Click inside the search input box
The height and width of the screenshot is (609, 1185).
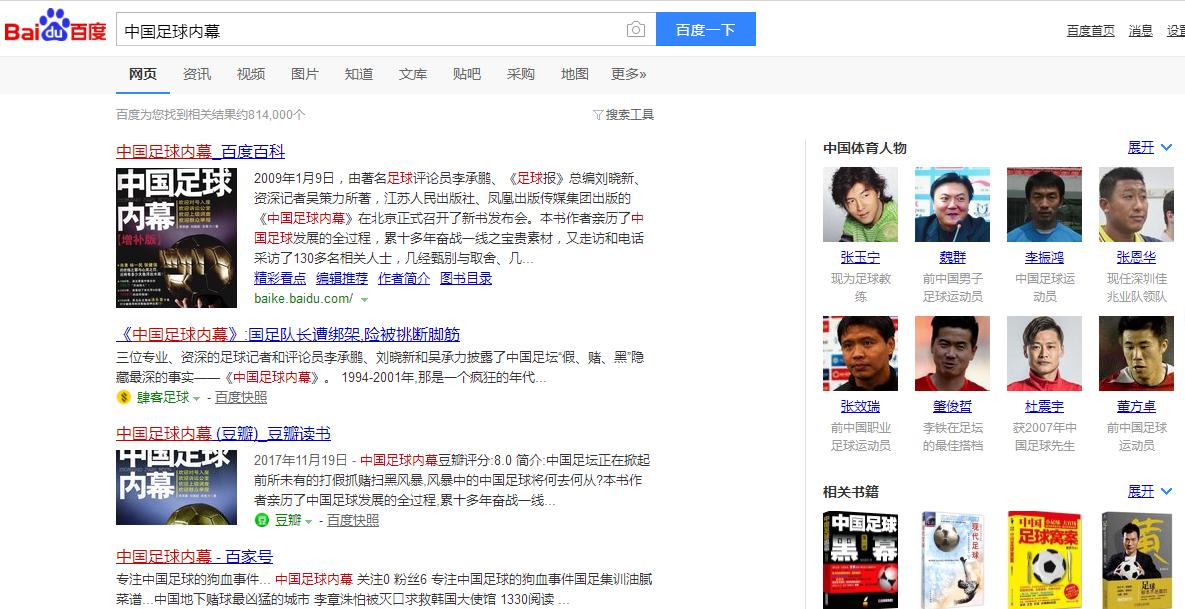pyautogui.click(x=380, y=29)
